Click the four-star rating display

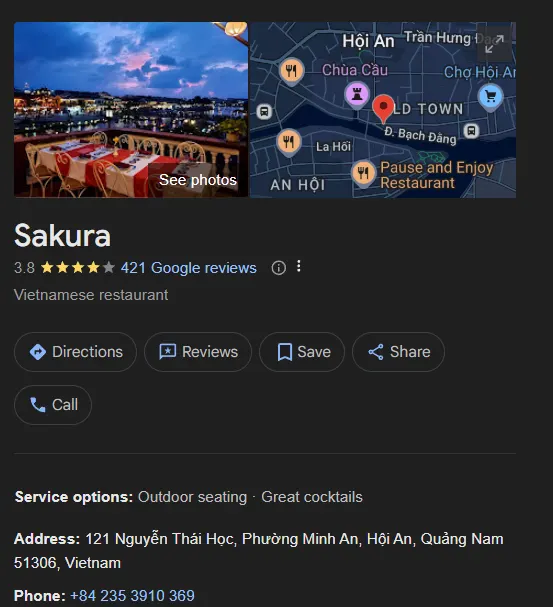(x=78, y=267)
